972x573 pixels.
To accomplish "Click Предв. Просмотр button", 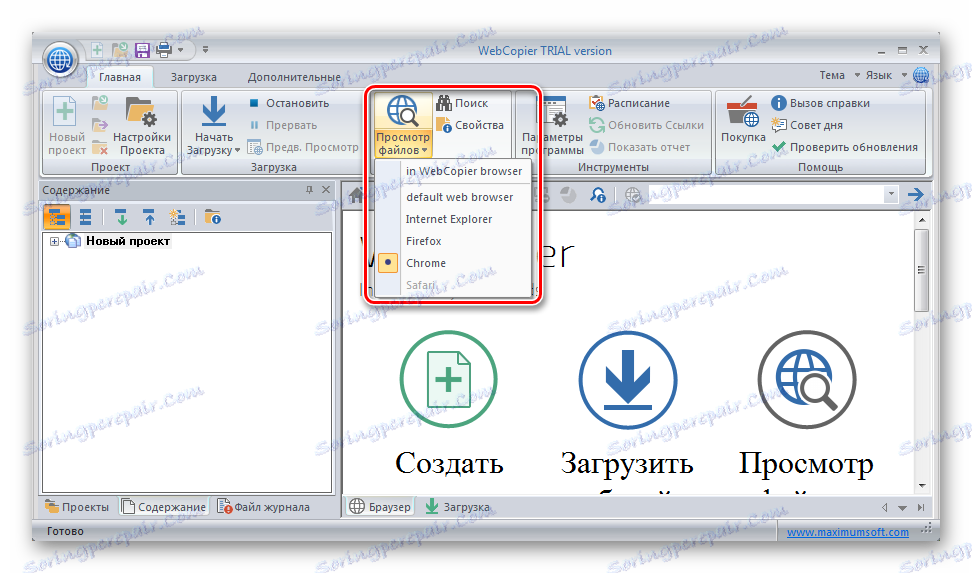I will coord(303,148).
